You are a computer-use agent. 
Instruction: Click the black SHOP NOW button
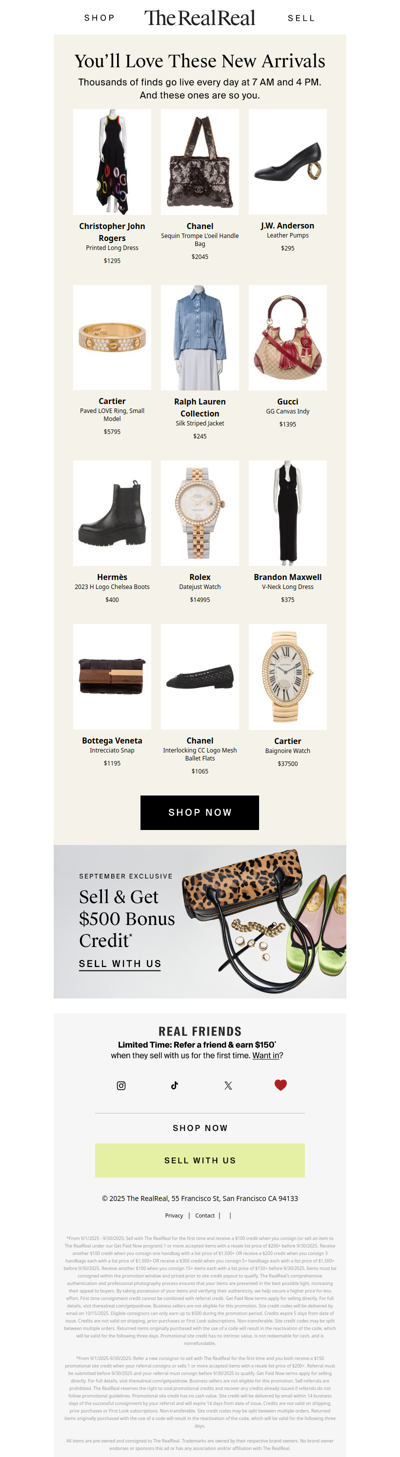200,813
